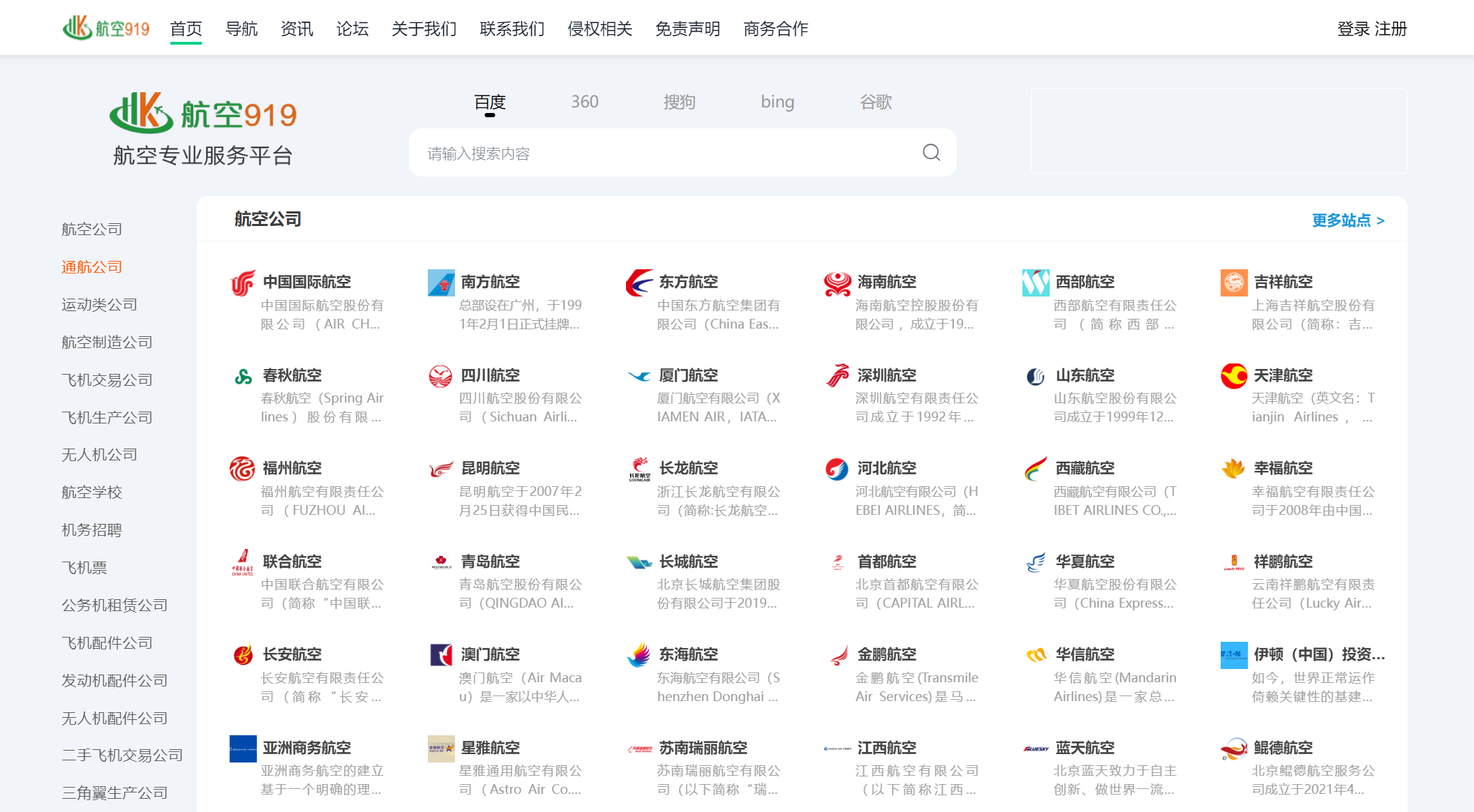Click the Donghai Airlines (东海航空) logo
Viewport: 1474px width, 812px height.
pyautogui.click(x=639, y=655)
